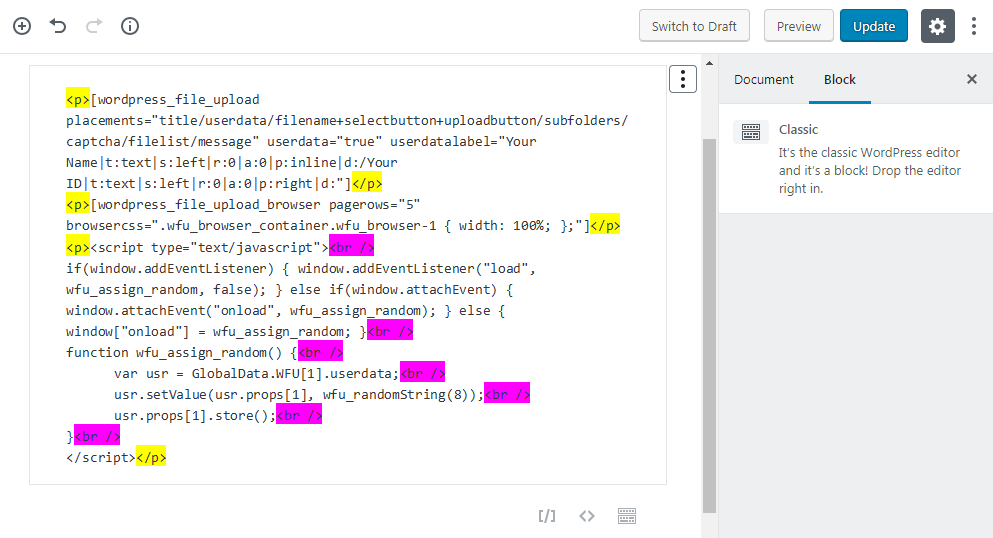Switch to the Document tab
993x538 pixels.
pos(764,80)
